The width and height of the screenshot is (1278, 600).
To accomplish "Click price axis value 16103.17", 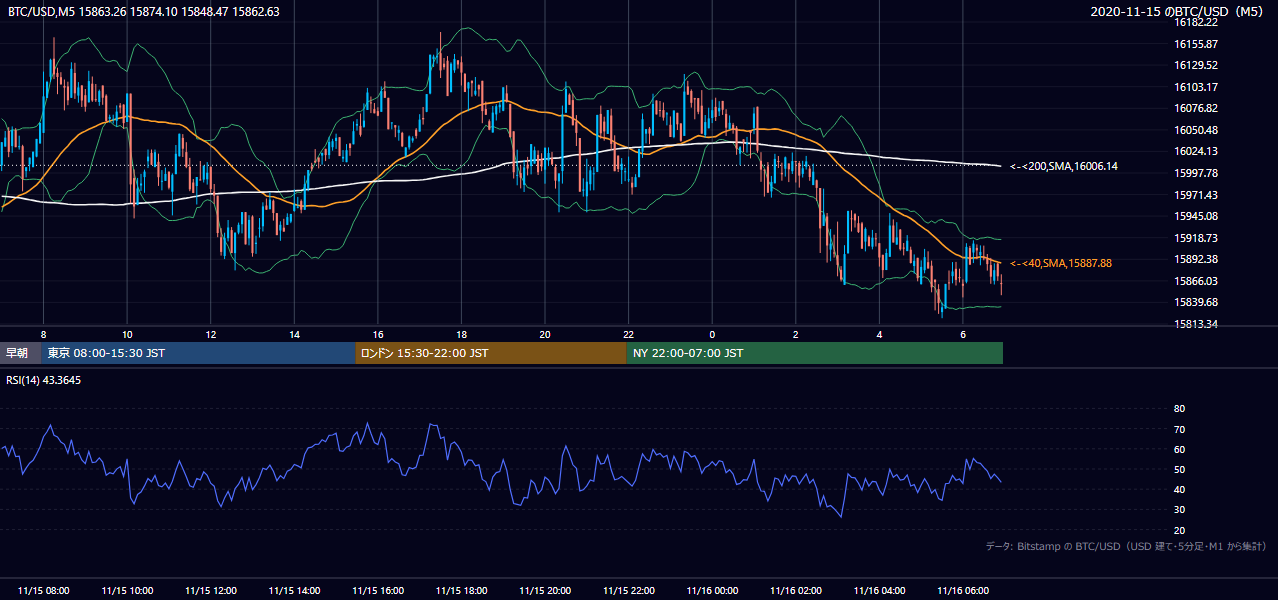I will pyautogui.click(x=1195, y=87).
